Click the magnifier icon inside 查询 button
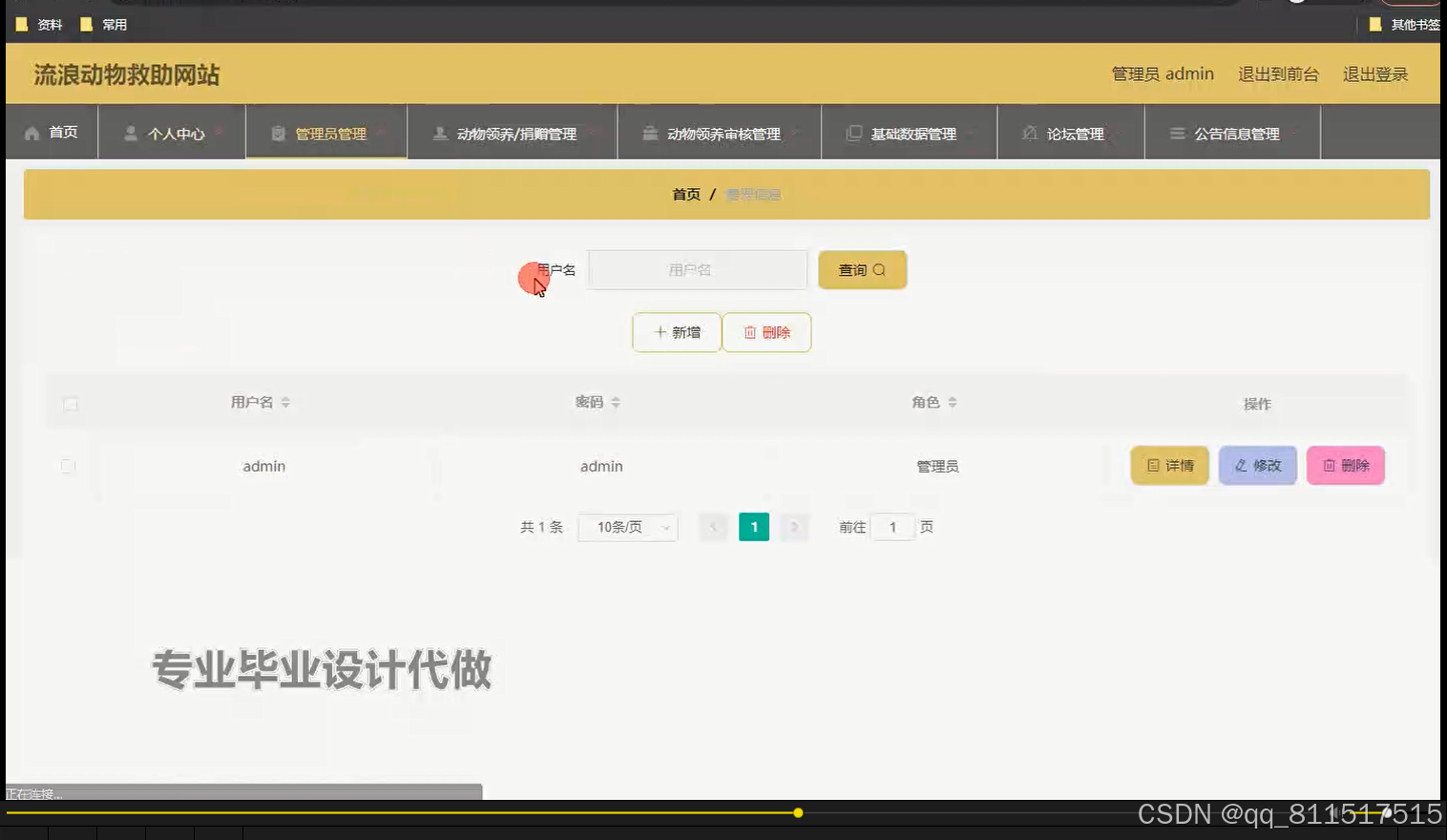 coord(880,270)
